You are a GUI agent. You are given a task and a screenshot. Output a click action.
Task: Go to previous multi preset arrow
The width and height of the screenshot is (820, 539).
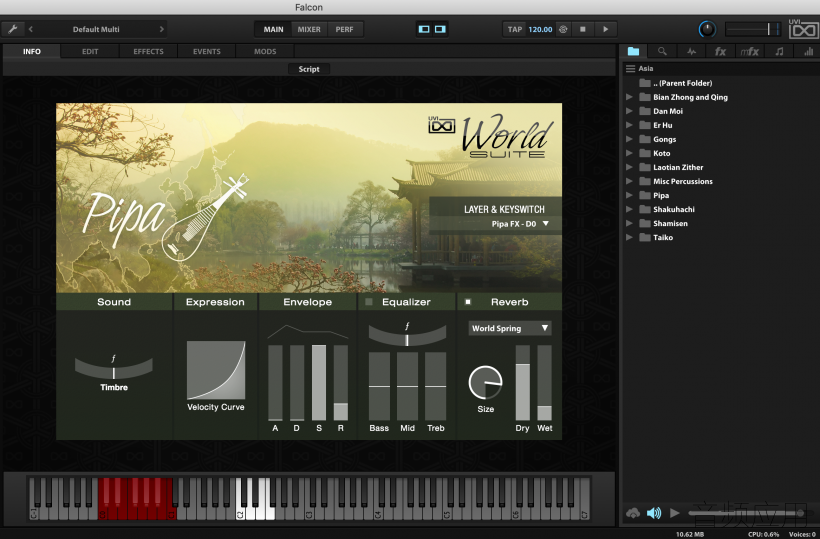click(31, 29)
